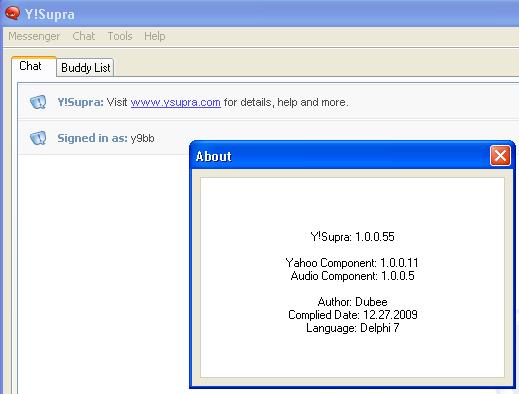Click the Complied Date: 12.27.2009 text
The width and height of the screenshot is (519, 394).
(x=353, y=315)
